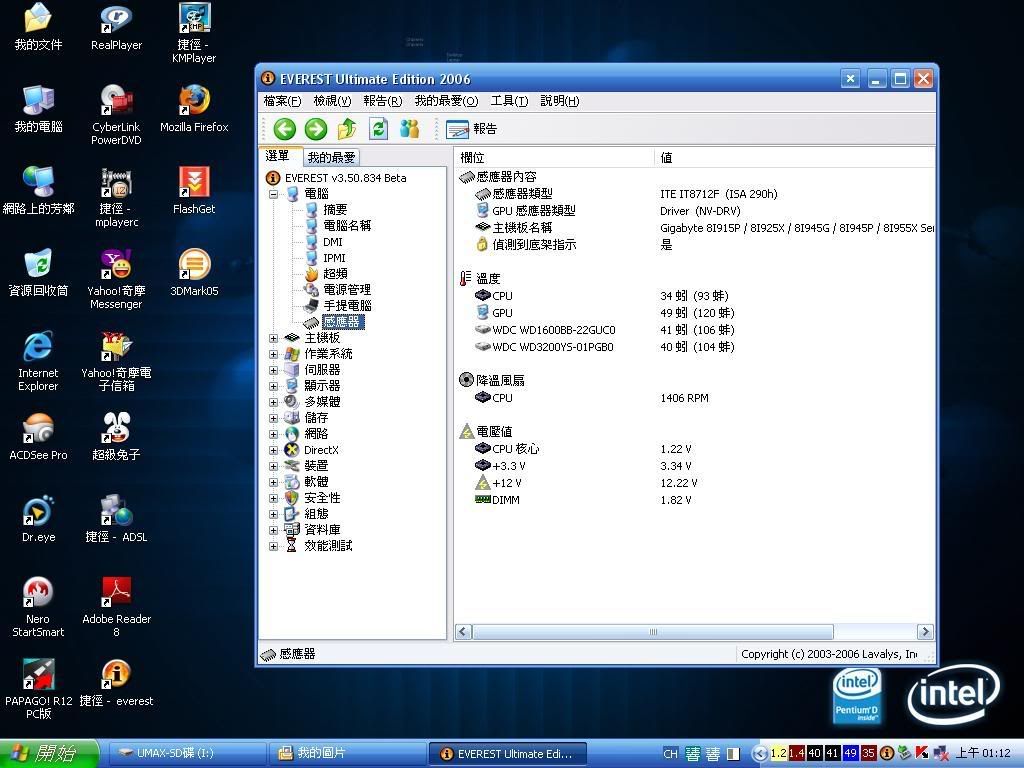Click the Refresh toolbar icon
Screen dimensions: 1024x768
click(x=378, y=129)
